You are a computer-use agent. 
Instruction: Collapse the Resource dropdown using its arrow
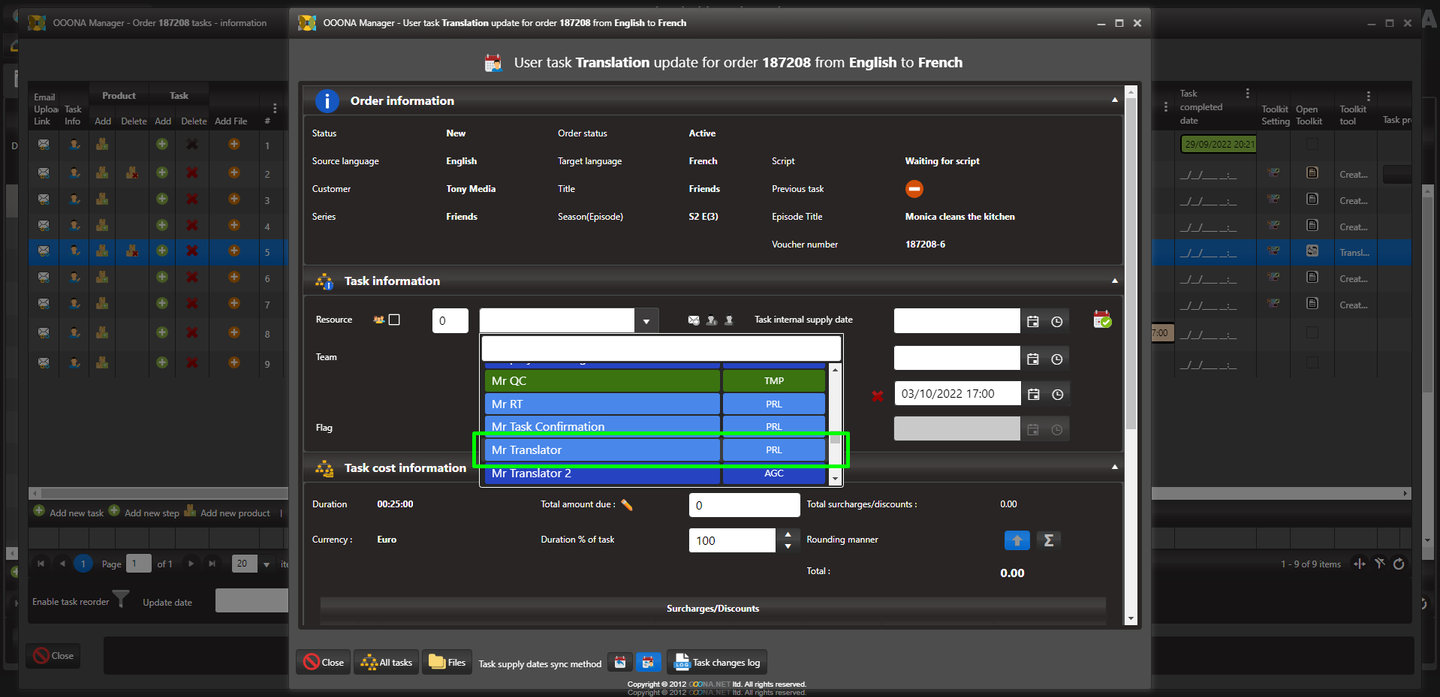pos(647,321)
